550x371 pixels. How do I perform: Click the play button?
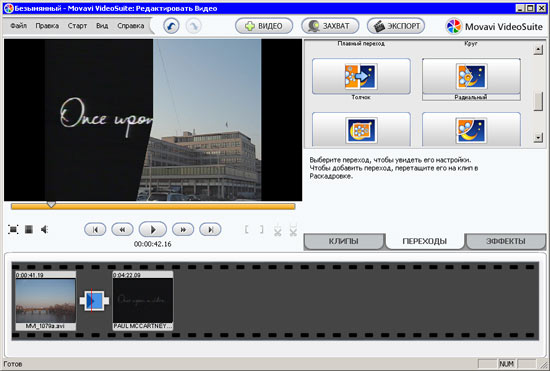click(153, 230)
